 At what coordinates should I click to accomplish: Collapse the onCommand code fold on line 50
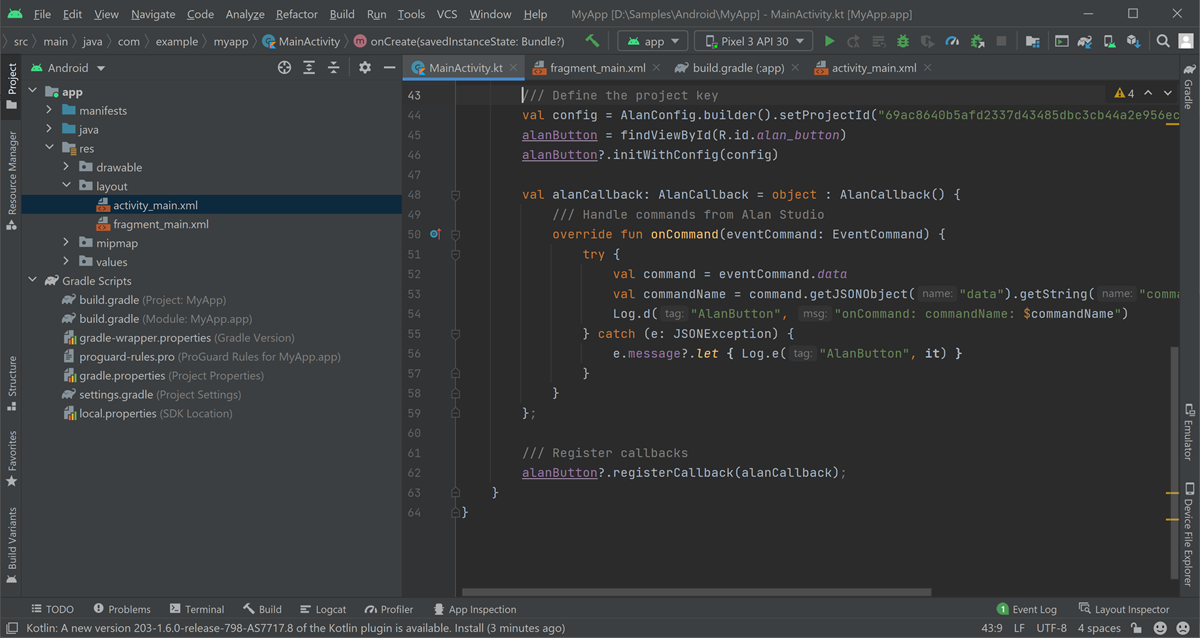pyautogui.click(x=456, y=233)
